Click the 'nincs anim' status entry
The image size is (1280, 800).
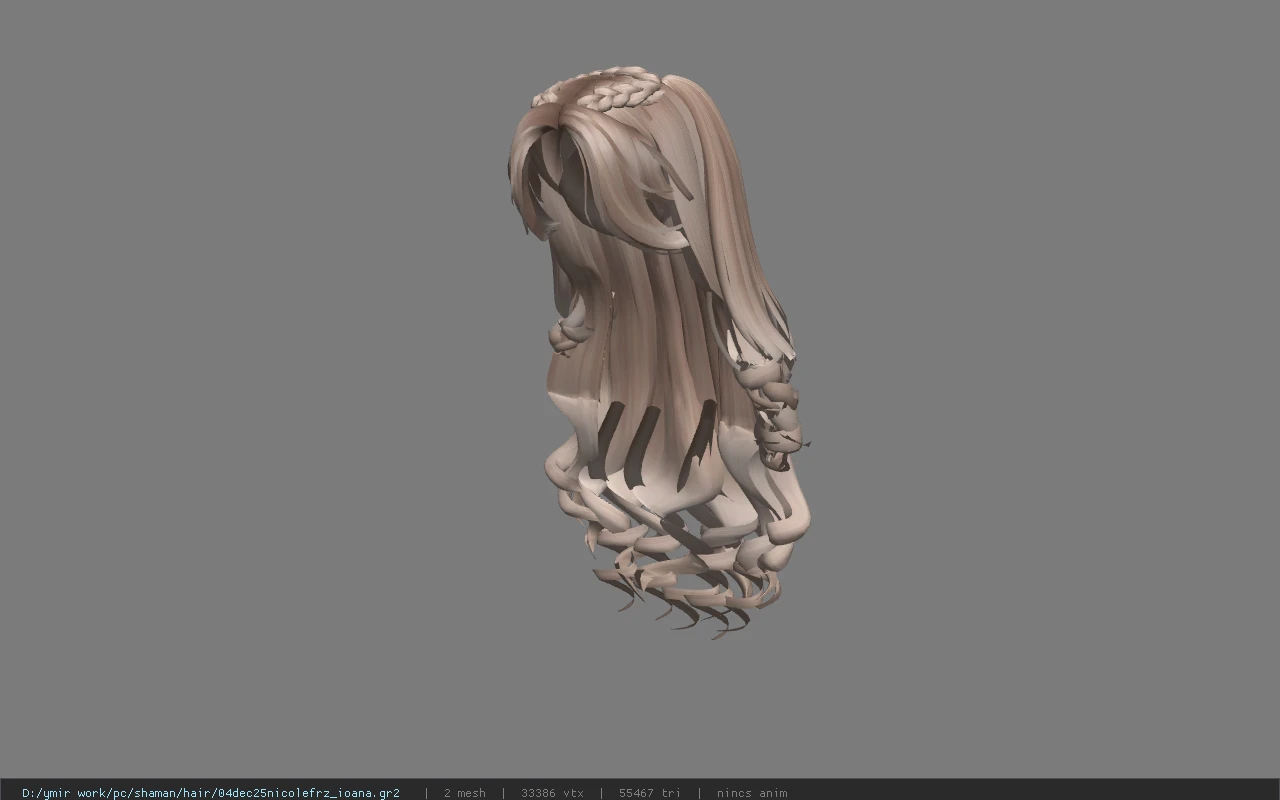(752, 793)
